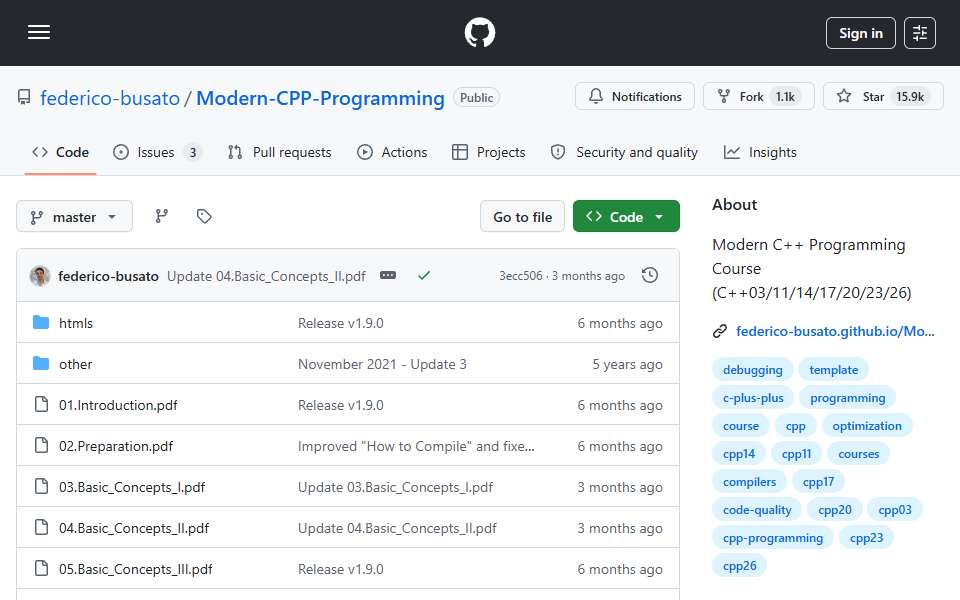Screen dimensions: 960x600
Task: Select the compilers topic tag
Action: coord(749,482)
